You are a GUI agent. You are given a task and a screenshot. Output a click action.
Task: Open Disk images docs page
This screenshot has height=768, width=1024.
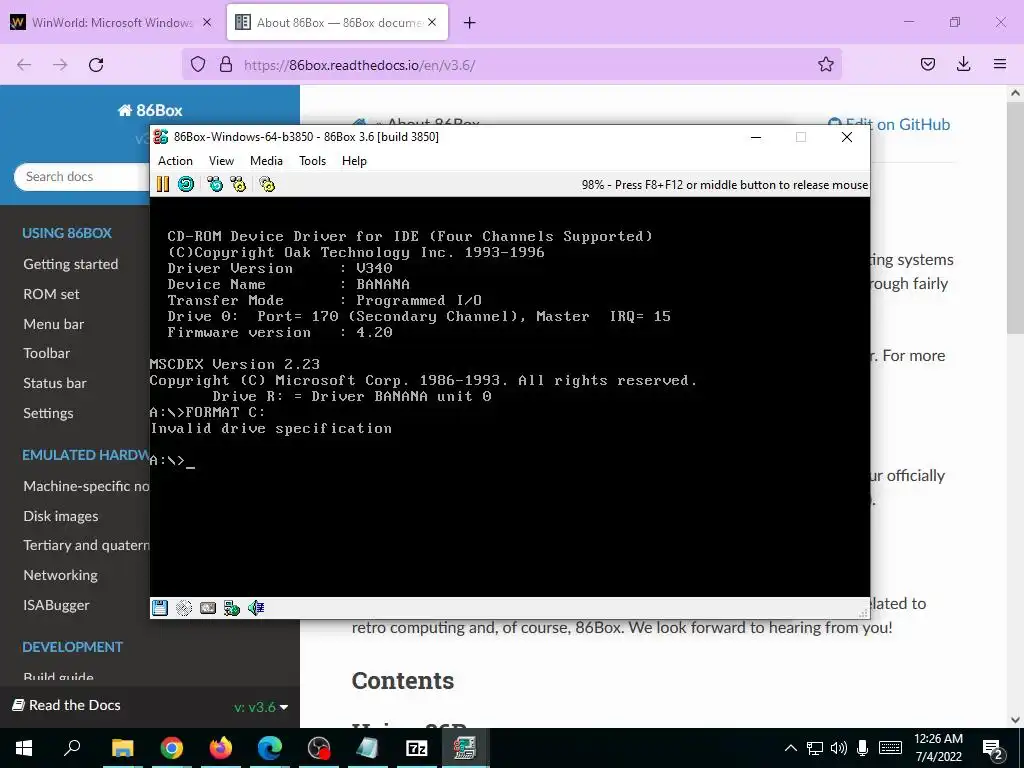(61, 516)
